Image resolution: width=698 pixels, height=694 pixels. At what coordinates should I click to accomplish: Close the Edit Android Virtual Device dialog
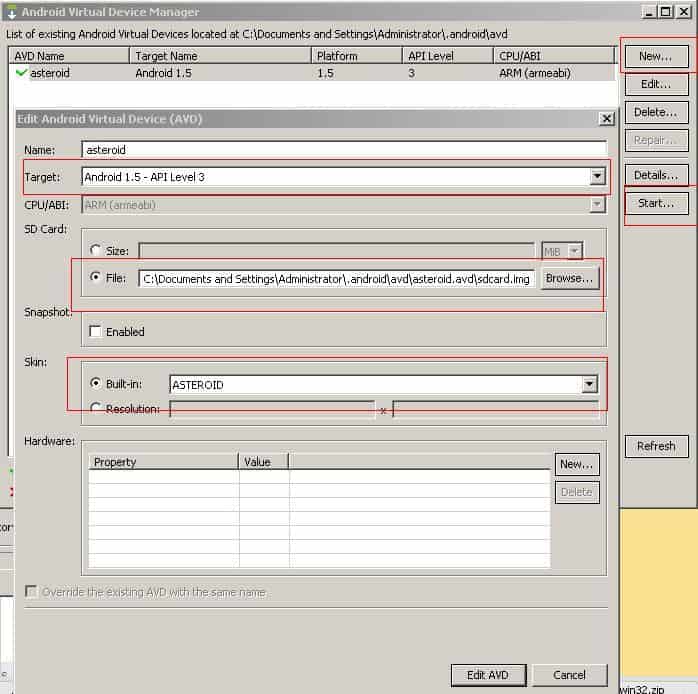[605, 119]
